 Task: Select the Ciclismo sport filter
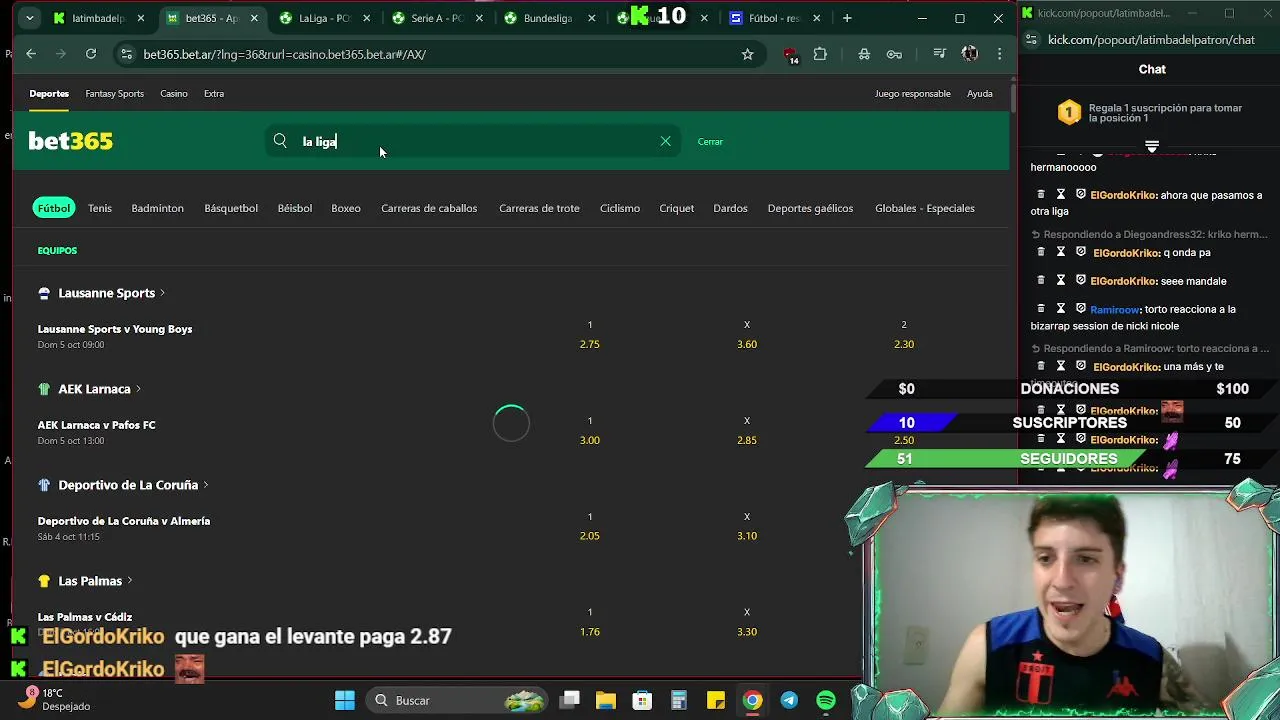620,208
